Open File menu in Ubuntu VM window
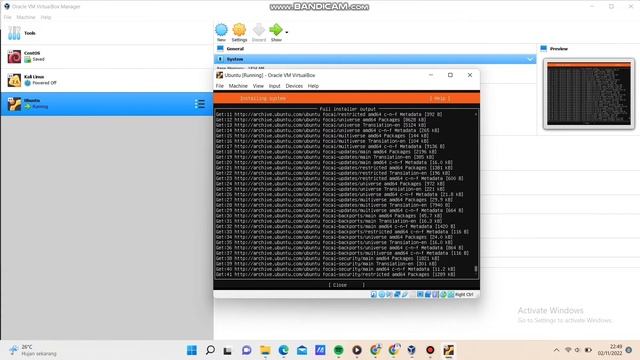Viewport: 640px width, 360px height. click(220, 86)
